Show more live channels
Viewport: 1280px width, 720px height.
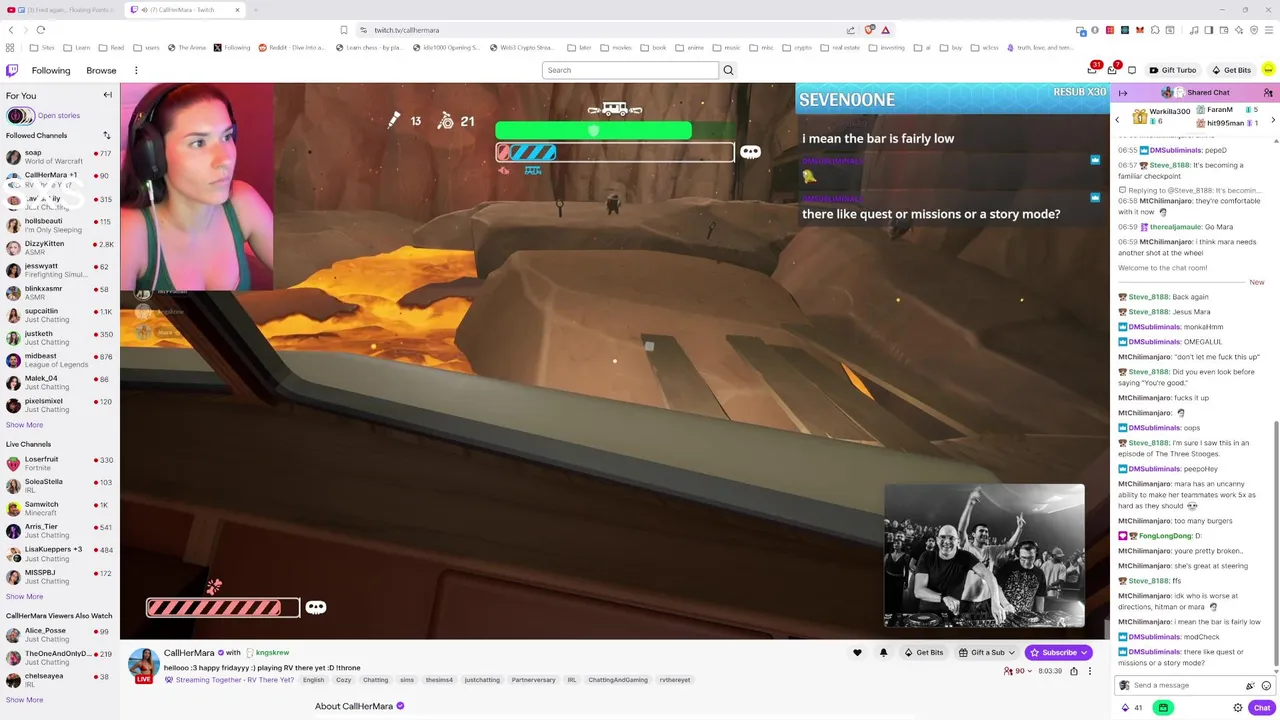point(24,597)
